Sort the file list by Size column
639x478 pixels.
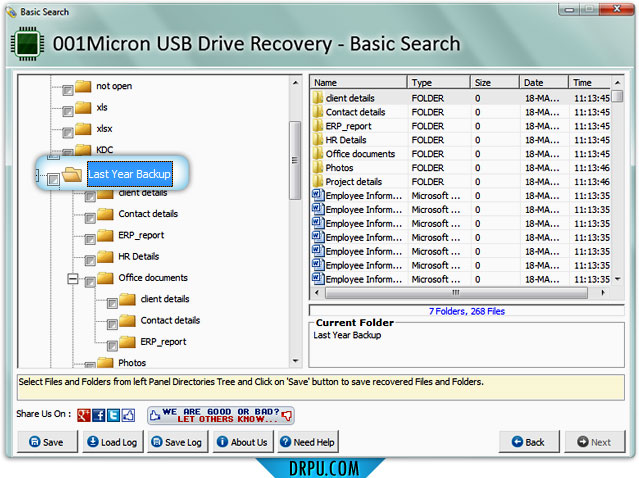click(x=495, y=83)
